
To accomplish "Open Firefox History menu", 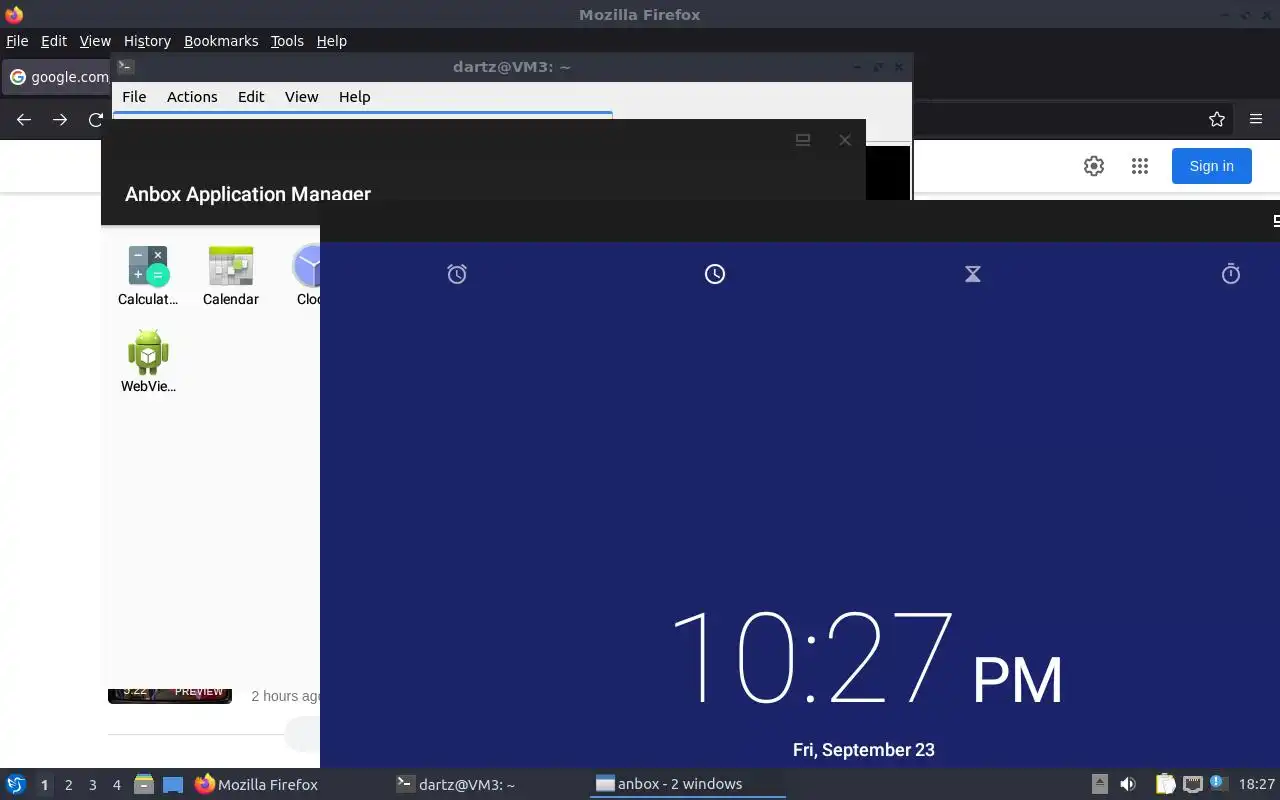I will point(147,41).
